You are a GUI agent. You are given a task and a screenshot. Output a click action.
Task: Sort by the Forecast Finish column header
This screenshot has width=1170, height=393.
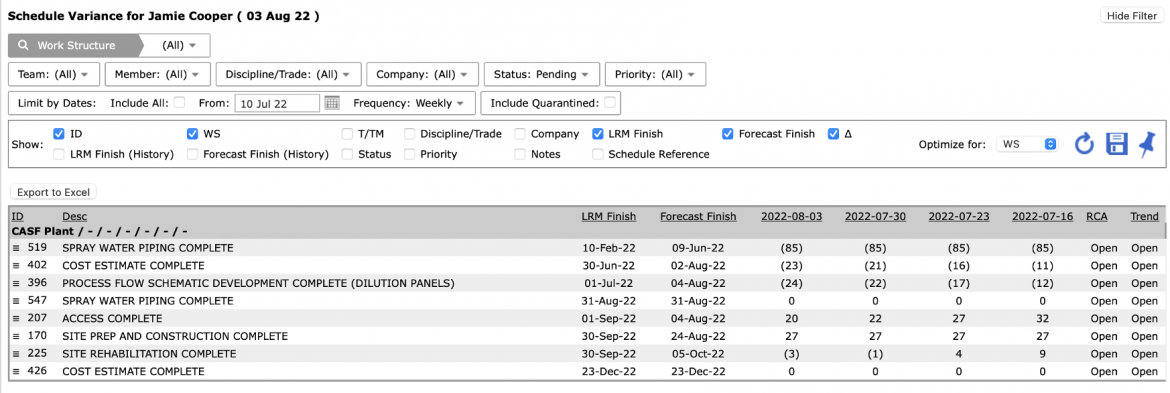698,216
